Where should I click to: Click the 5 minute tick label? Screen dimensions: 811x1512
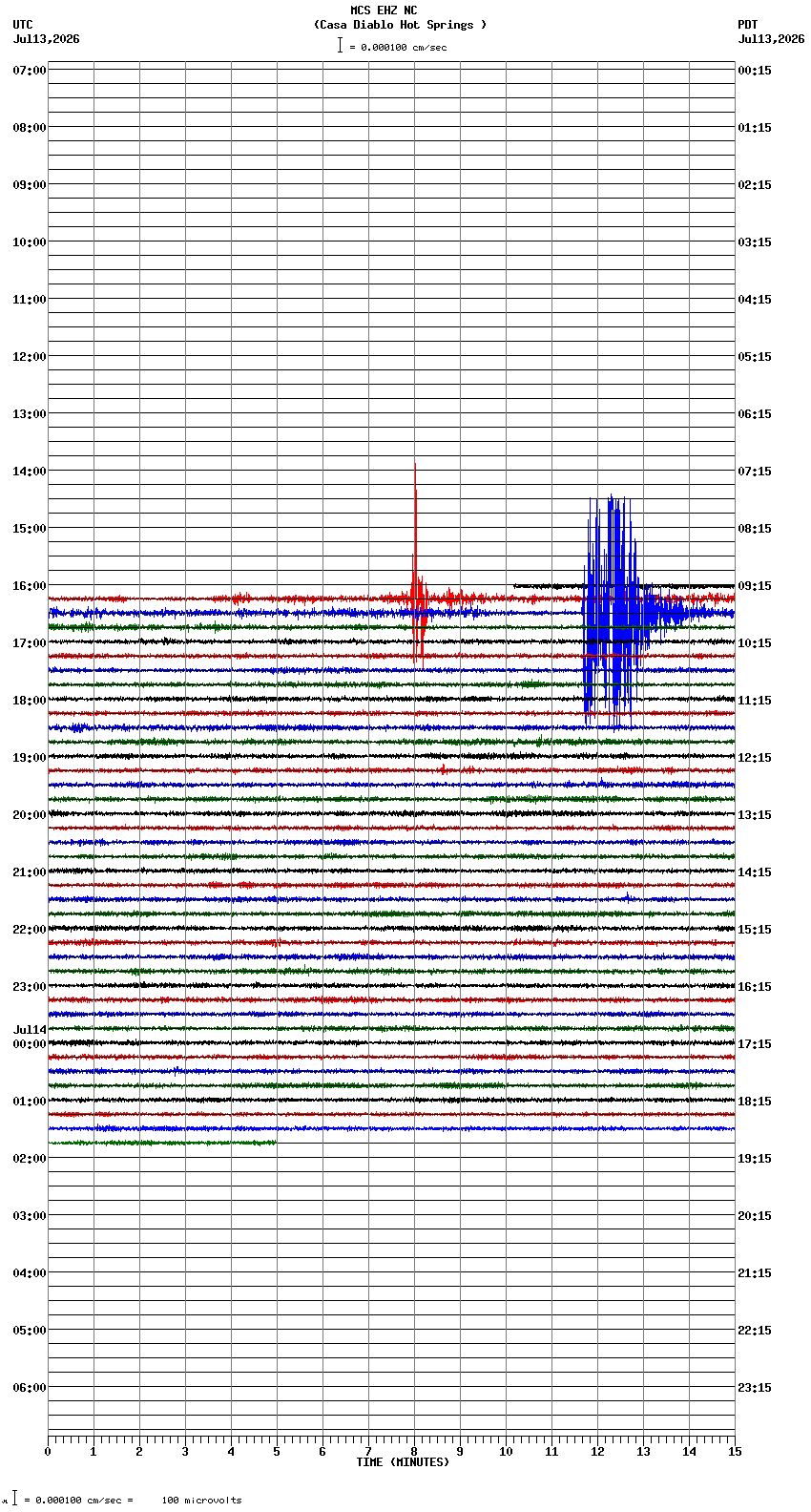(x=277, y=1452)
